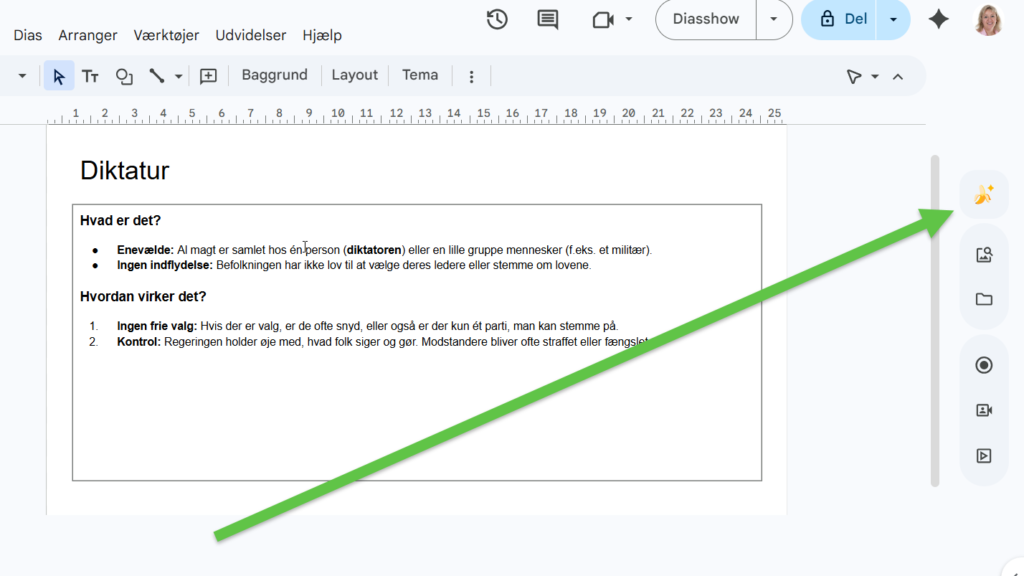Expand the line tool dropdown arrow
Screen dimensions: 1024x576
[x=179, y=76]
